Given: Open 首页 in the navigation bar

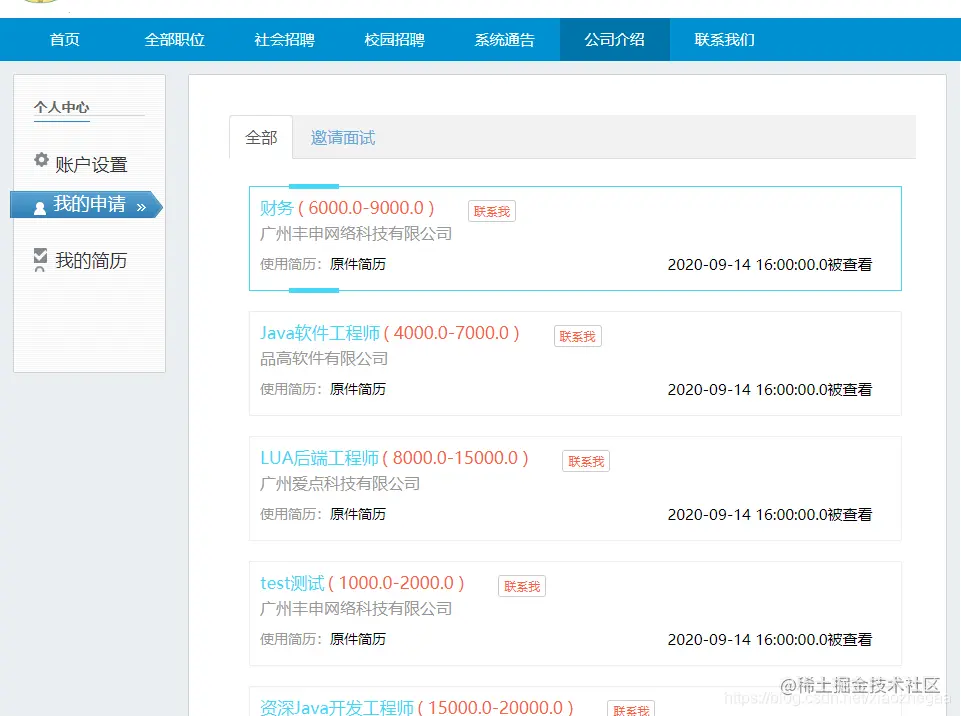Looking at the screenshot, I should (x=64, y=40).
